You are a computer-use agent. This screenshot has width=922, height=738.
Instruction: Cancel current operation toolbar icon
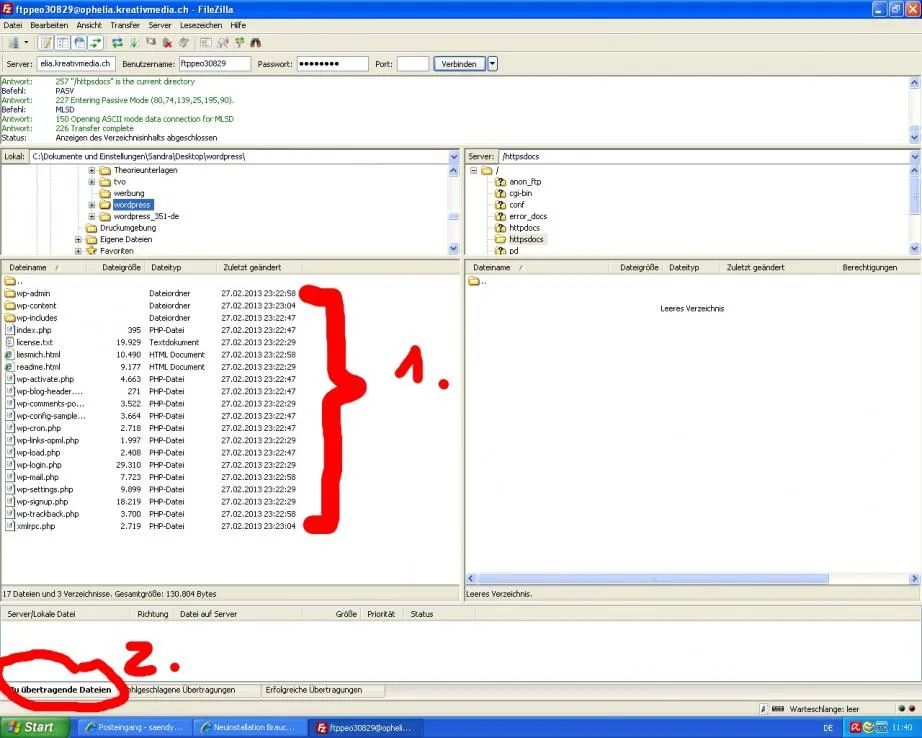151,42
